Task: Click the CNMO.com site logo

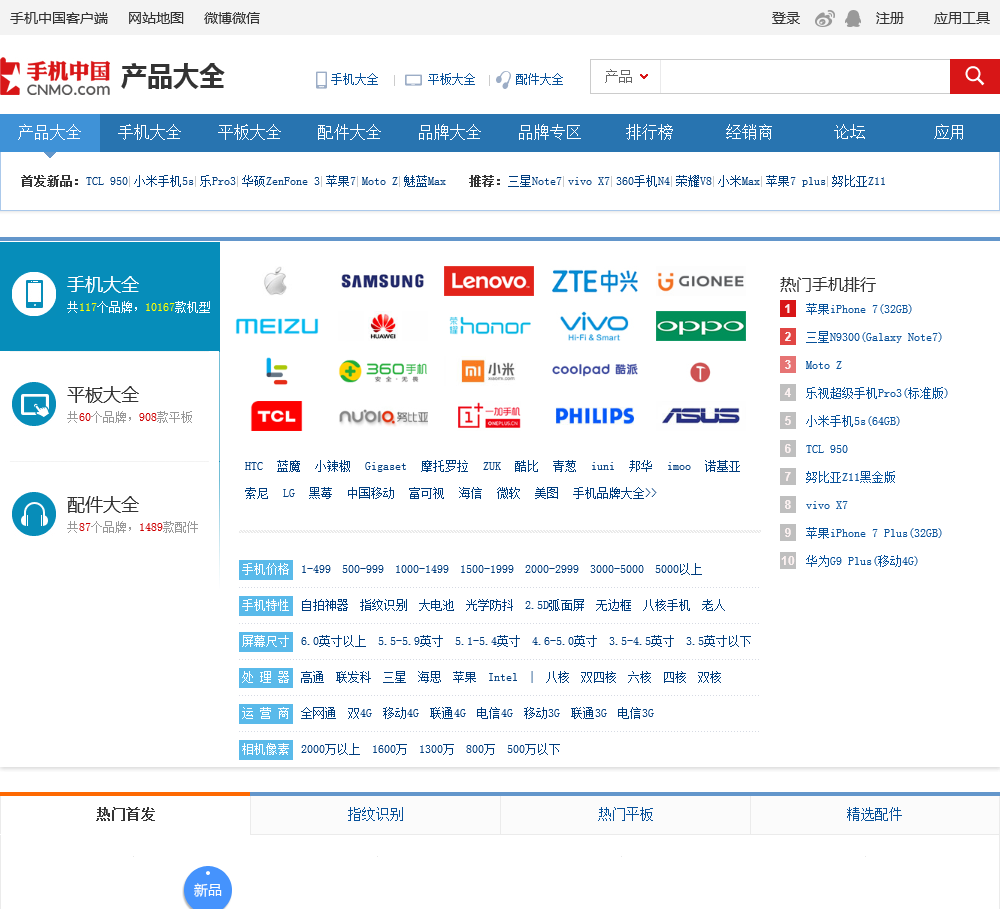Action: [x=55, y=77]
